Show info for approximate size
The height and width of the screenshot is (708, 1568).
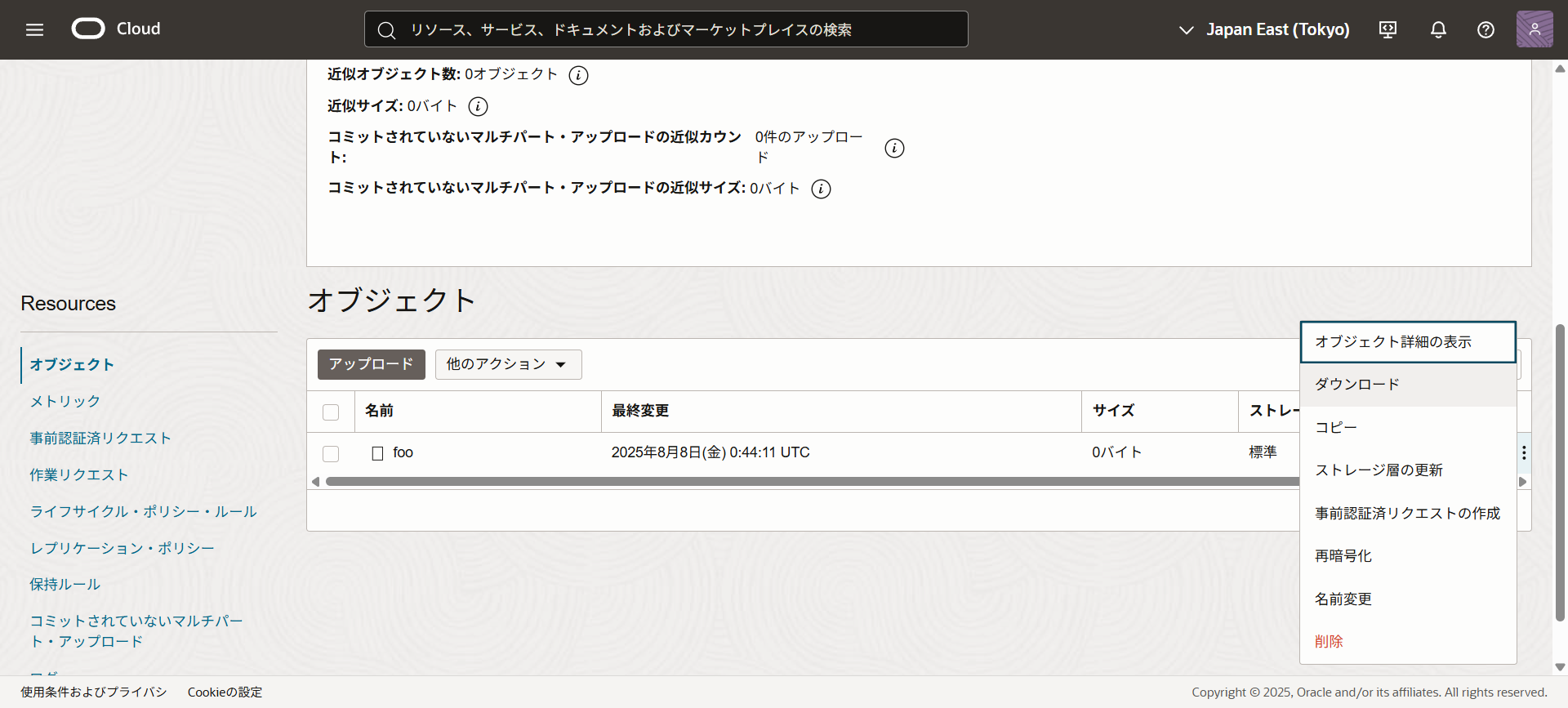tap(478, 106)
